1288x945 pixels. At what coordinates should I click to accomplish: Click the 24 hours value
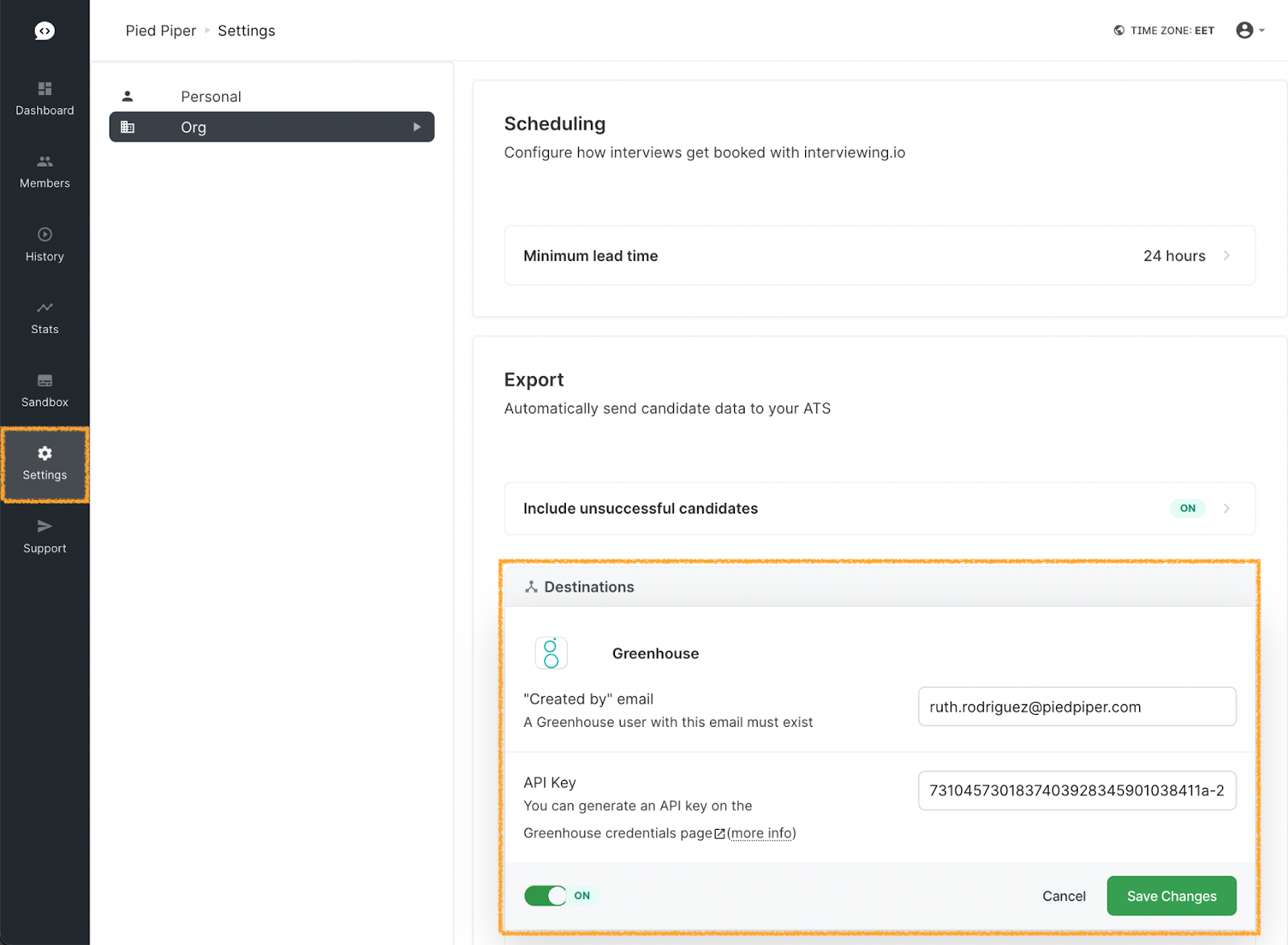(x=1174, y=256)
